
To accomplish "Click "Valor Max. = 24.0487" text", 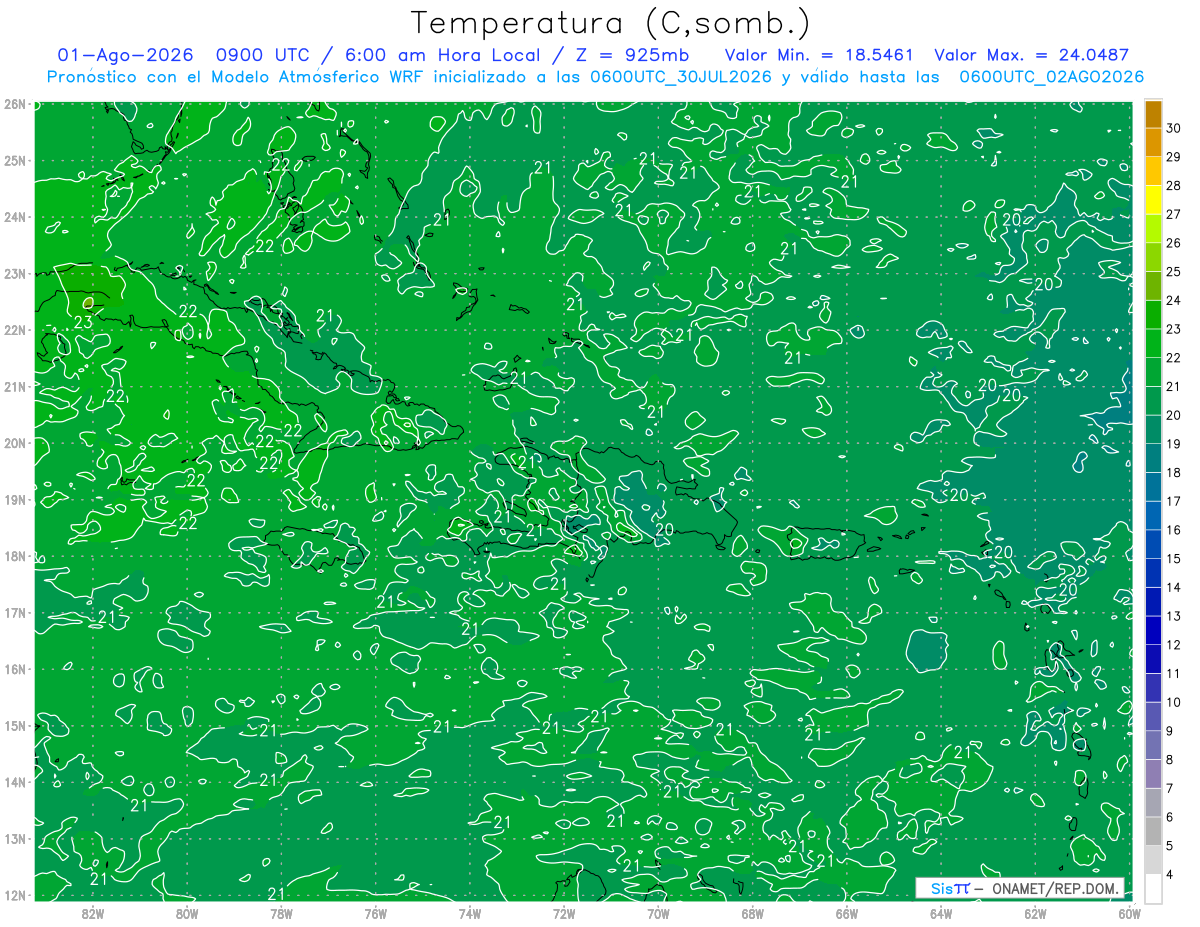I will (x=1032, y=55).
